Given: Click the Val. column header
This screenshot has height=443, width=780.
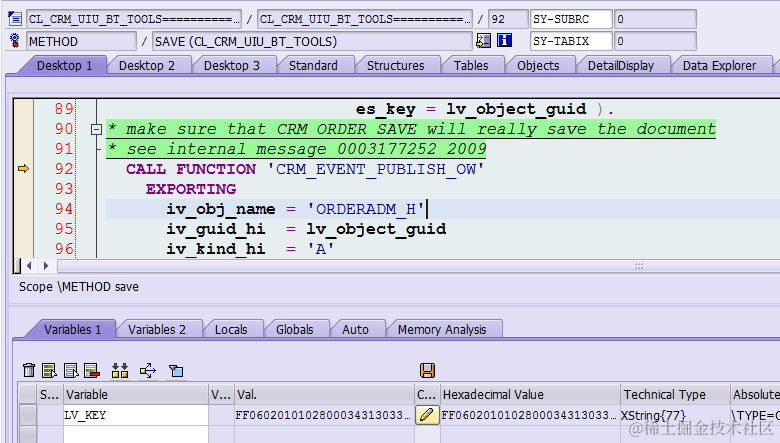Looking at the screenshot, I should pyautogui.click(x=324, y=395).
